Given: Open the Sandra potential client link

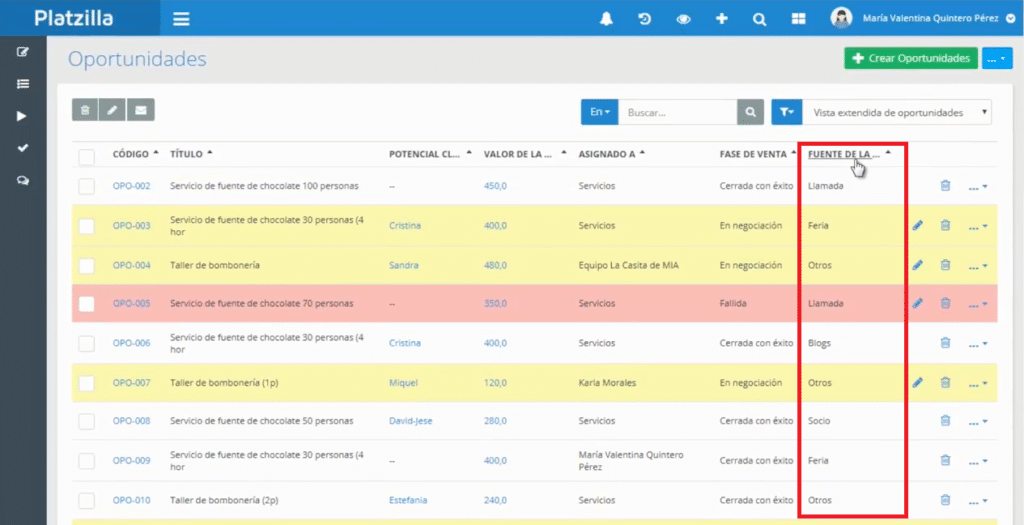Looking at the screenshot, I should coord(404,265).
